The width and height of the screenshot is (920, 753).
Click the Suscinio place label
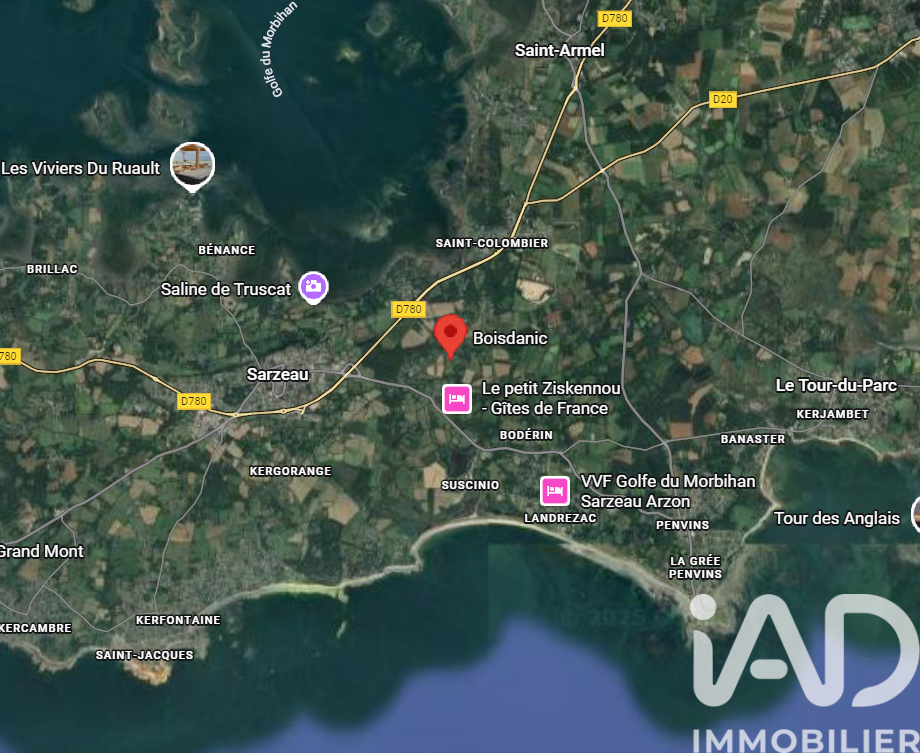coord(470,485)
